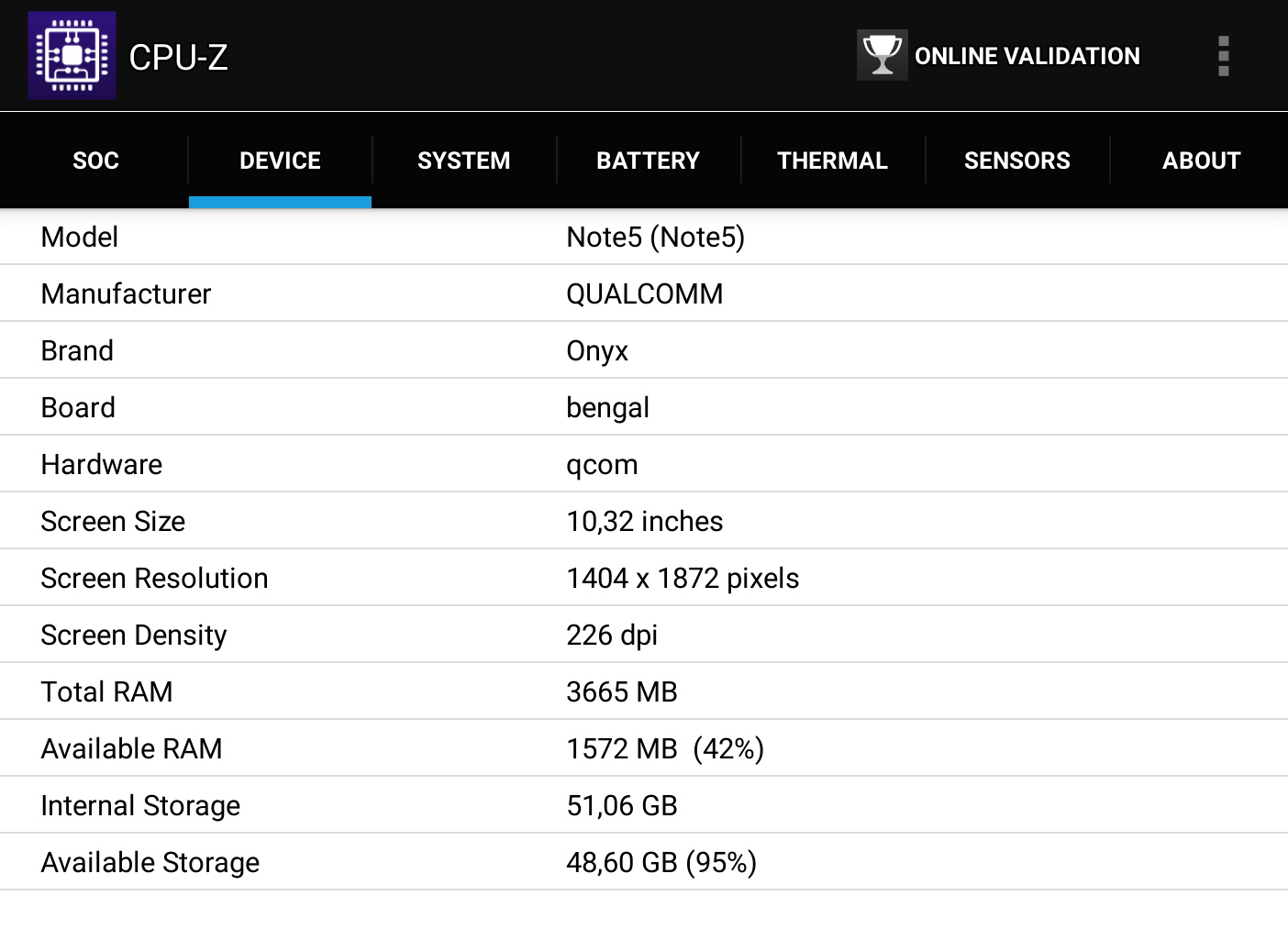Select the Model row Note5 value
The width and height of the screenshot is (1288, 929).
pos(655,237)
